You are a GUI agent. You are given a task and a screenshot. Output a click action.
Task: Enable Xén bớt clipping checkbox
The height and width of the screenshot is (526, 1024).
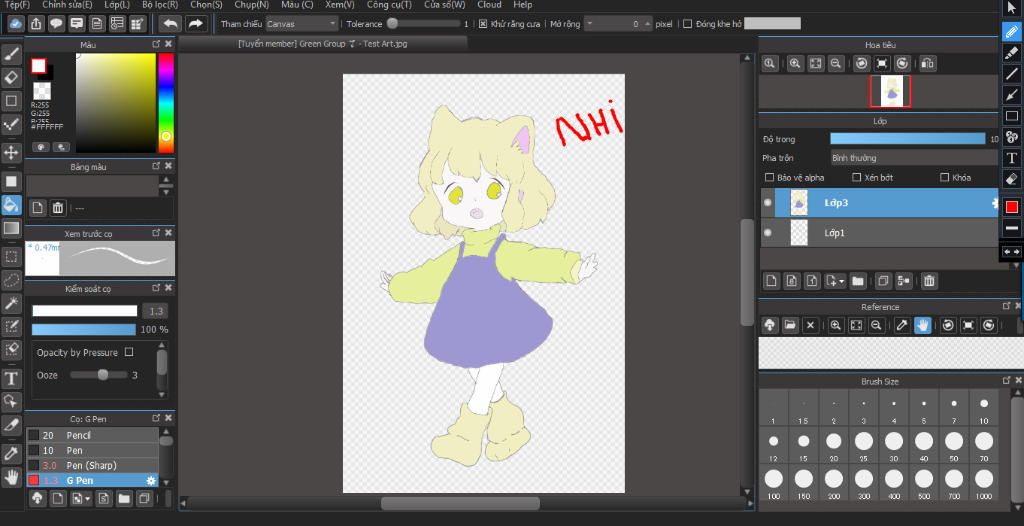(x=856, y=177)
